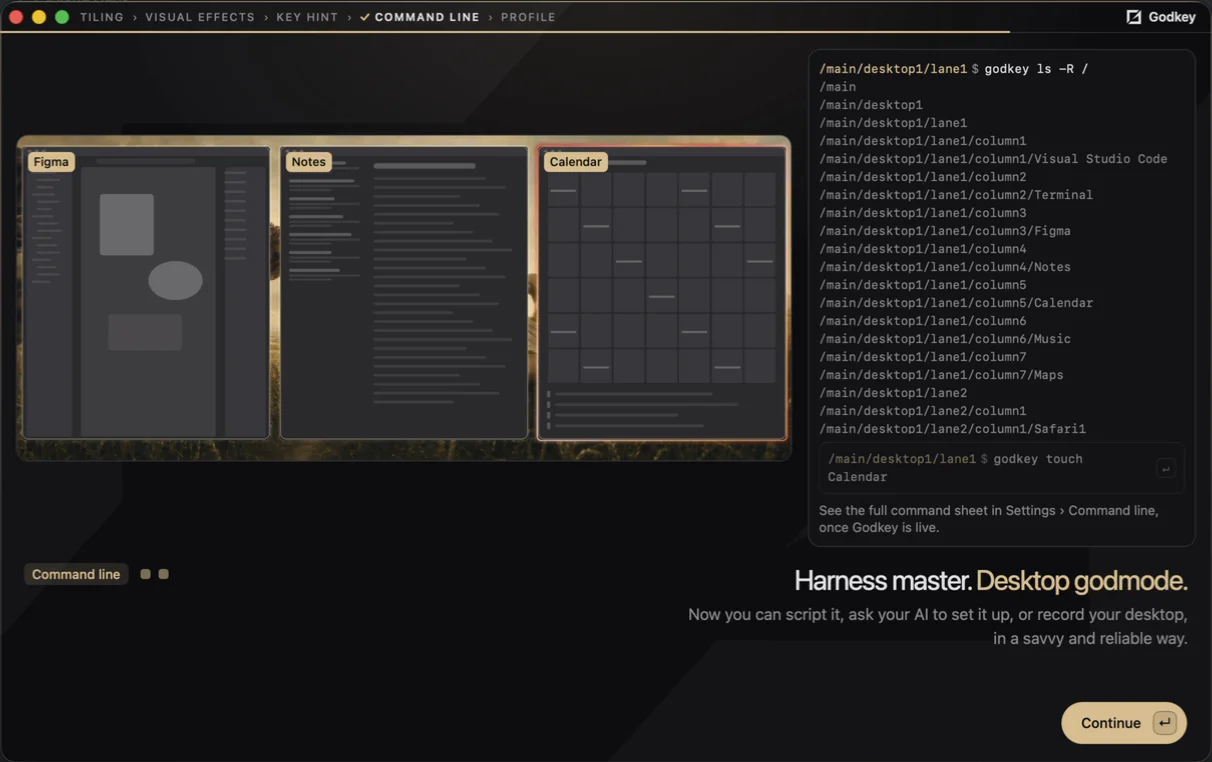The width and height of the screenshot is (1212, 762).
Task: Click the green fullscreen window button
Action: pos(62,17)
